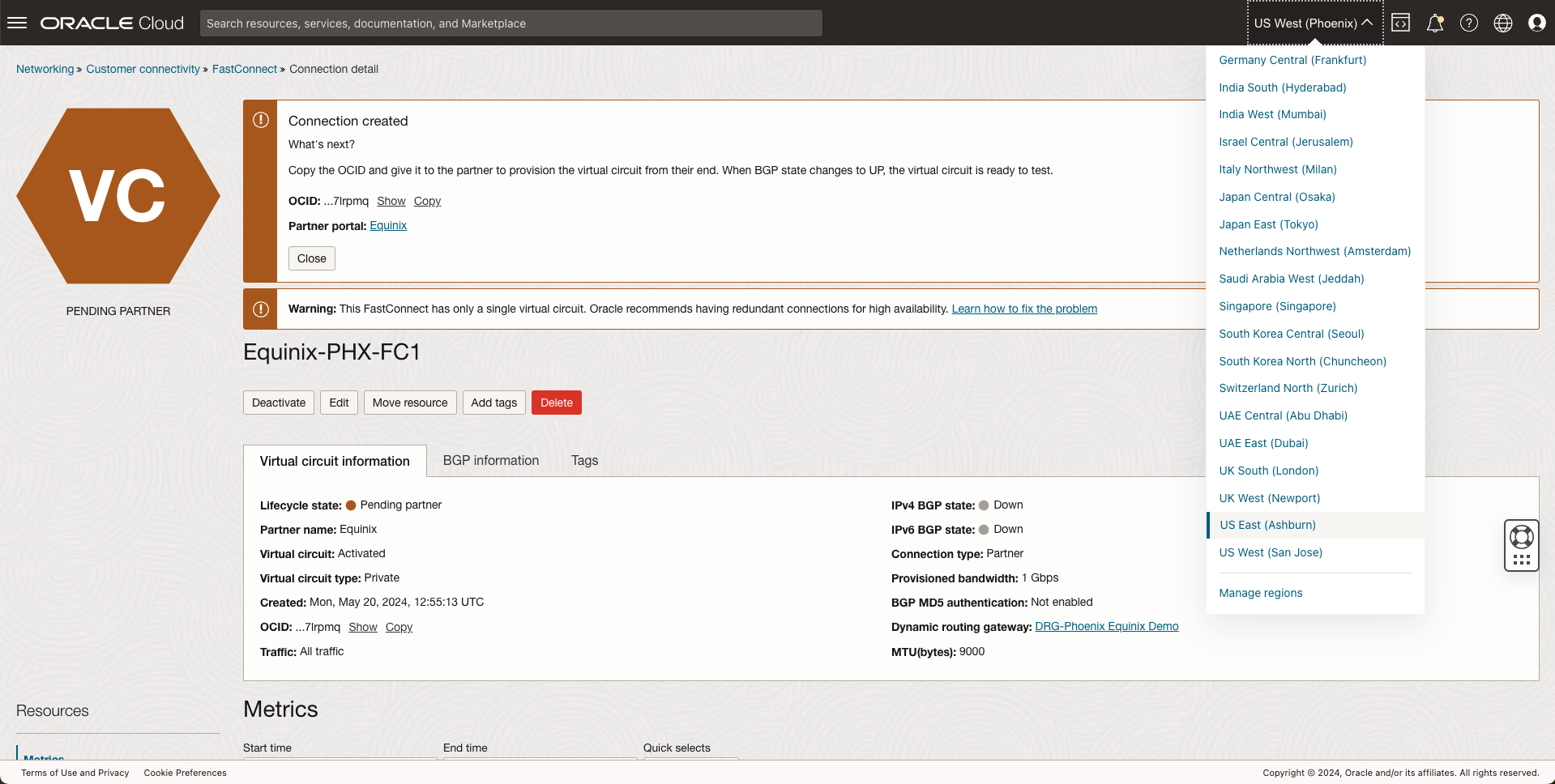Switch to the BGP information tab
Image resolution: width=1555 pixels, height=784 pixels.
490,460
